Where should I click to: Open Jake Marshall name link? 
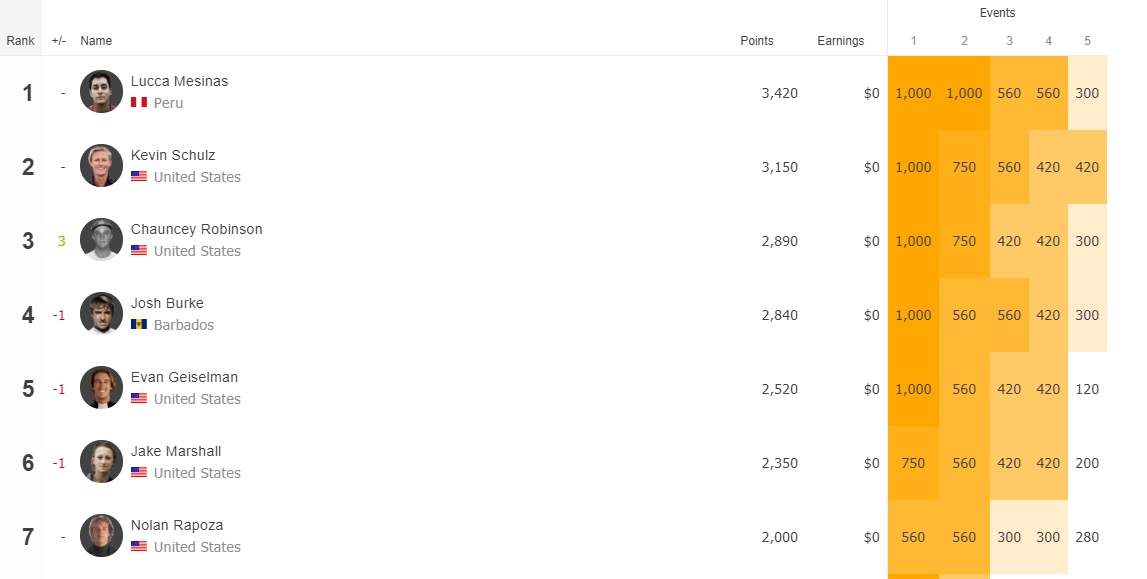tap(176, 451)
